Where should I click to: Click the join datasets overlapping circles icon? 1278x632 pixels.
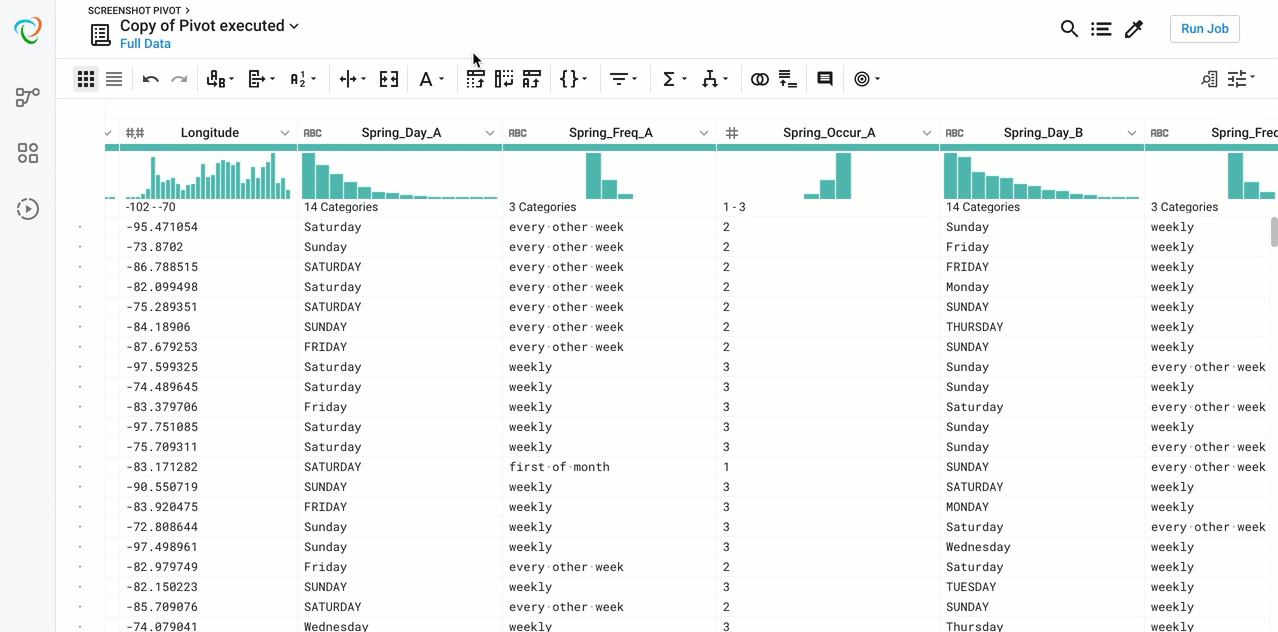click(x=759, y=79)
